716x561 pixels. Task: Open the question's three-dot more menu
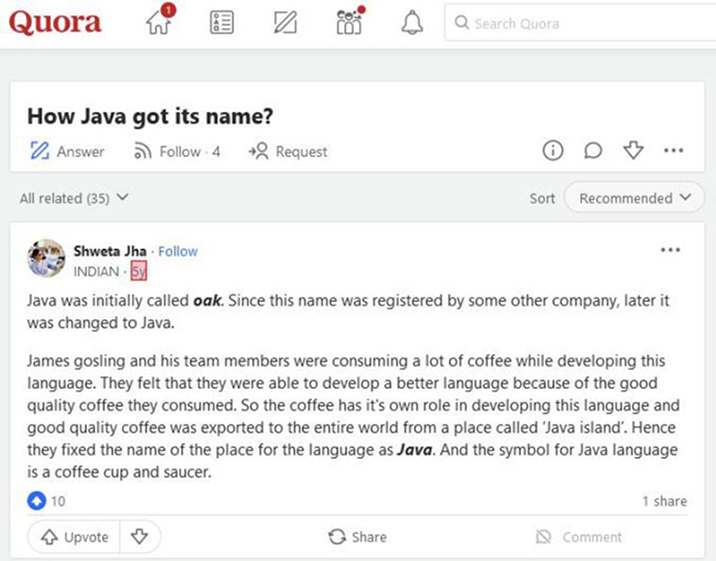[673, 151]
